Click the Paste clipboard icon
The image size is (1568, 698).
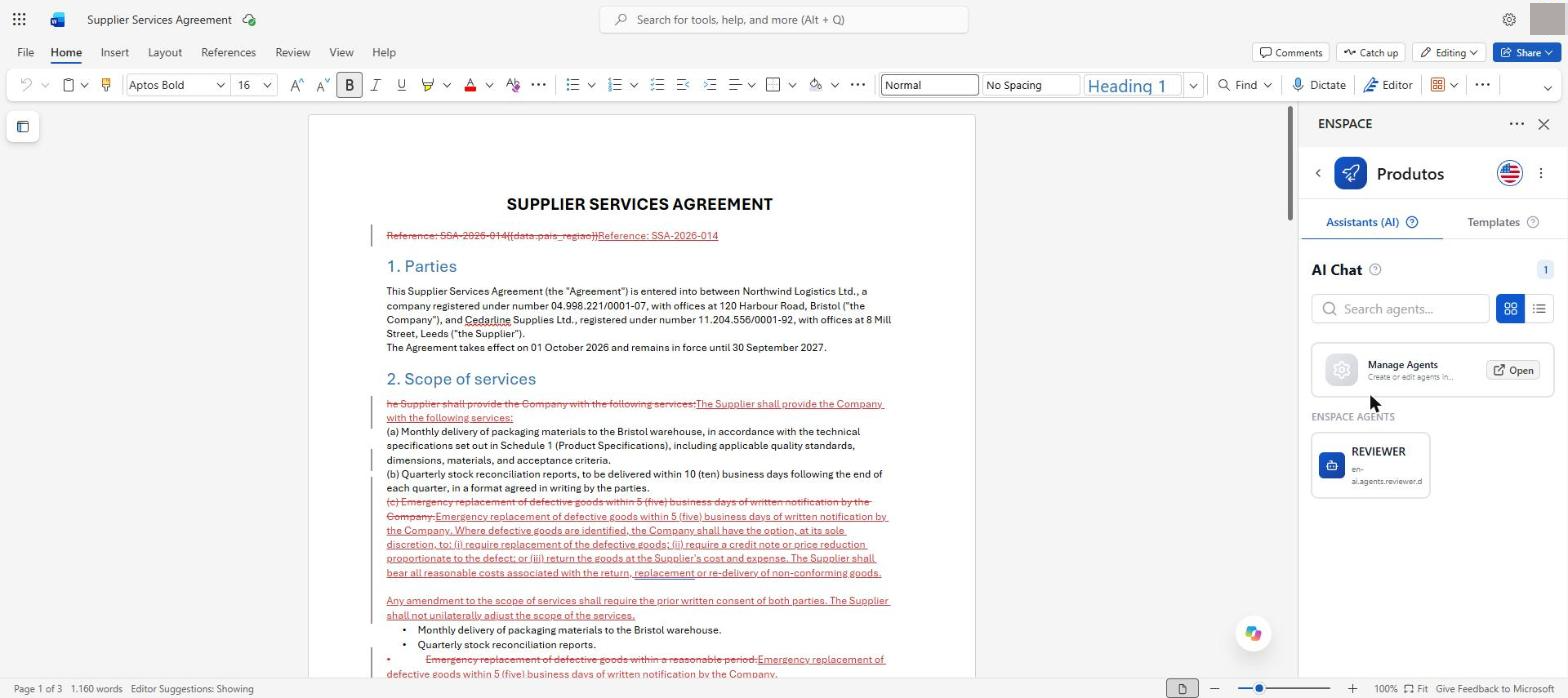point(68,85)
